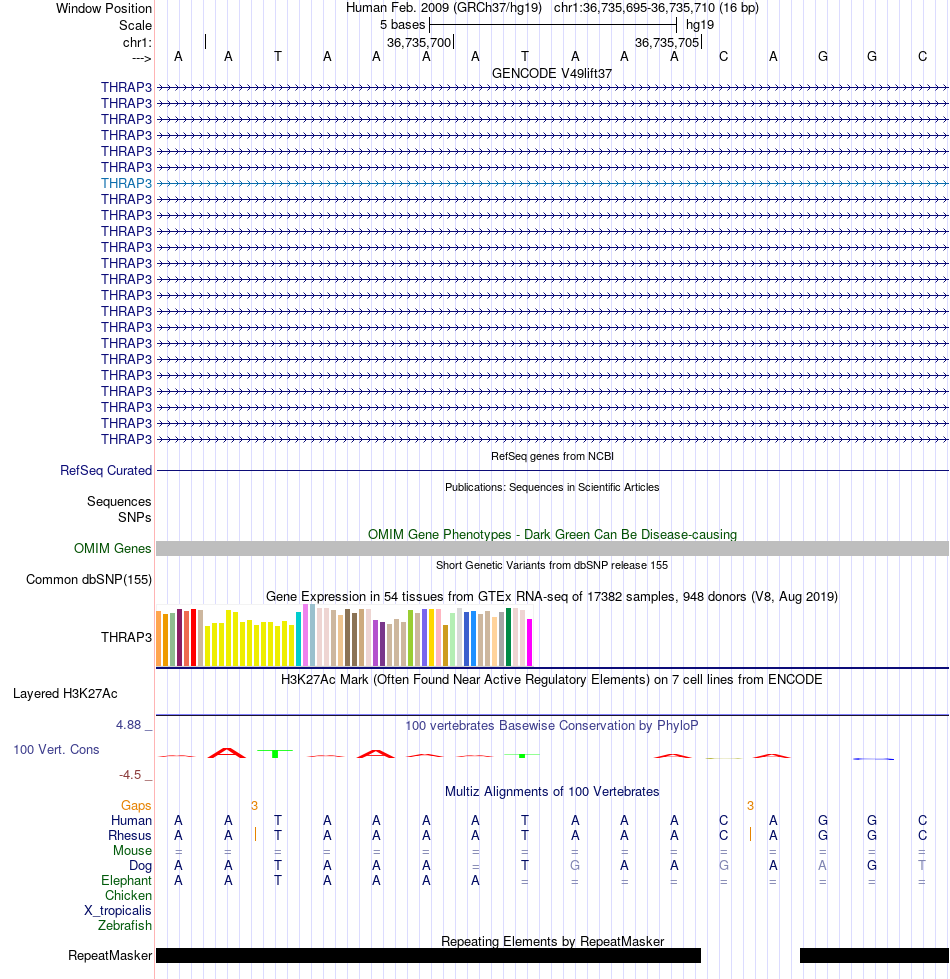Screen dimensions: 950x979
Task: Click the Layered H3K27Ac track label
Action: (65, 694)
